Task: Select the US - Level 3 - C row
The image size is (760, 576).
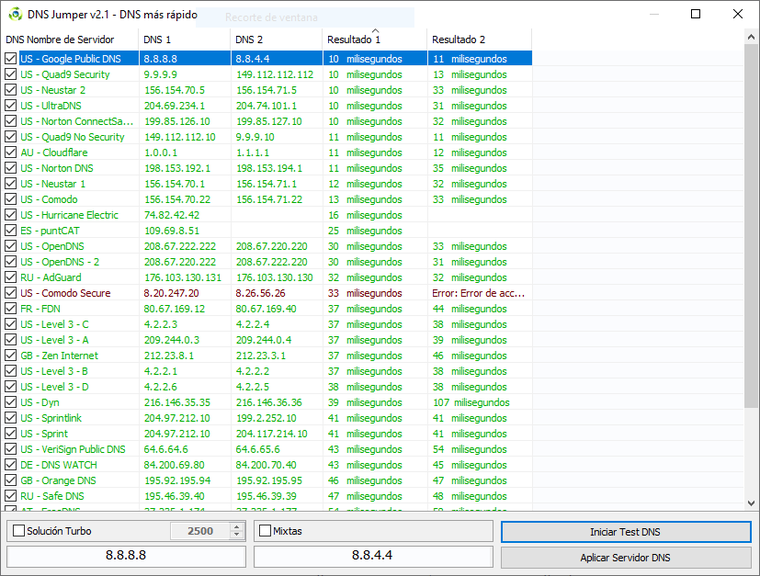Action: tap(268, 324)
